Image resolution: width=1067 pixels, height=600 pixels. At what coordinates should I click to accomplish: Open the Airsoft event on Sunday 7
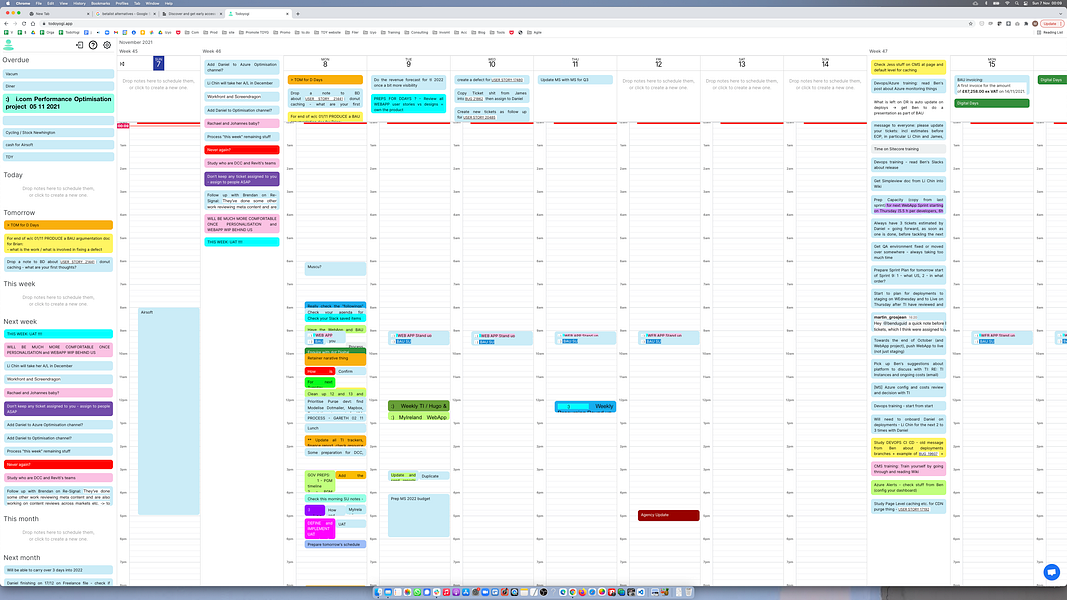coord(169,412)
